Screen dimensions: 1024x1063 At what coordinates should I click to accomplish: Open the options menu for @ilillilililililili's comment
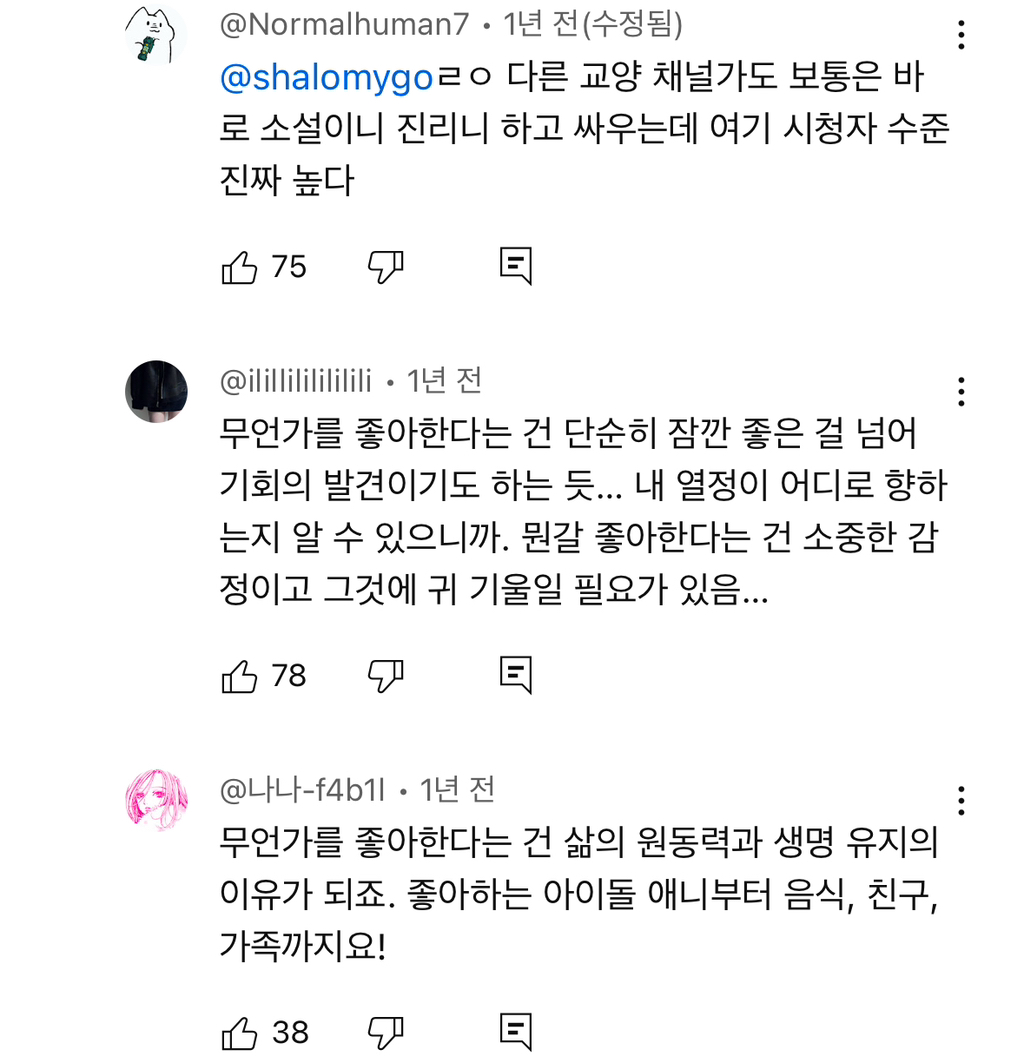point(961,394)
